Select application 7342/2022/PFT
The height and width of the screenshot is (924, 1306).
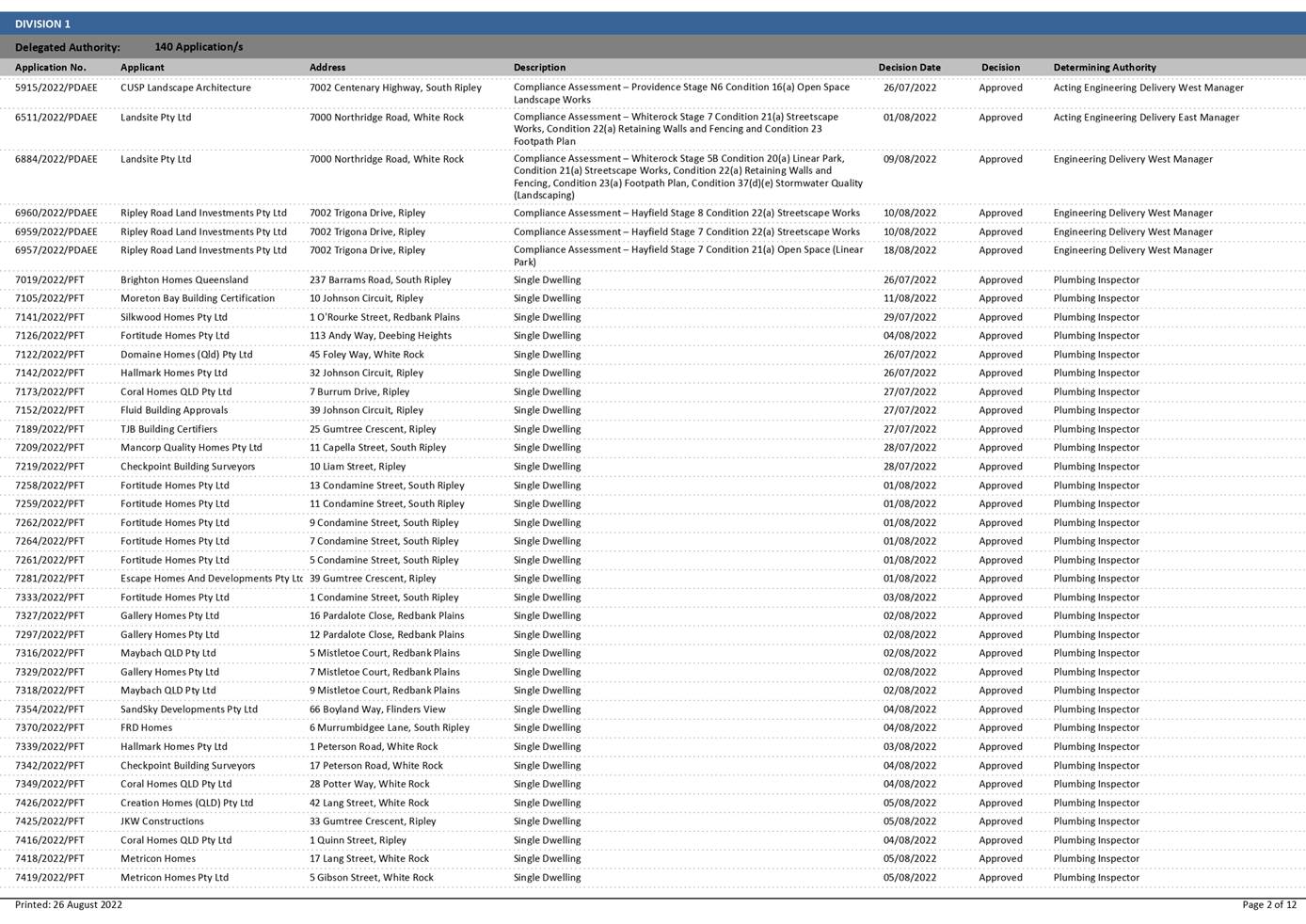[x=50, y=765]
